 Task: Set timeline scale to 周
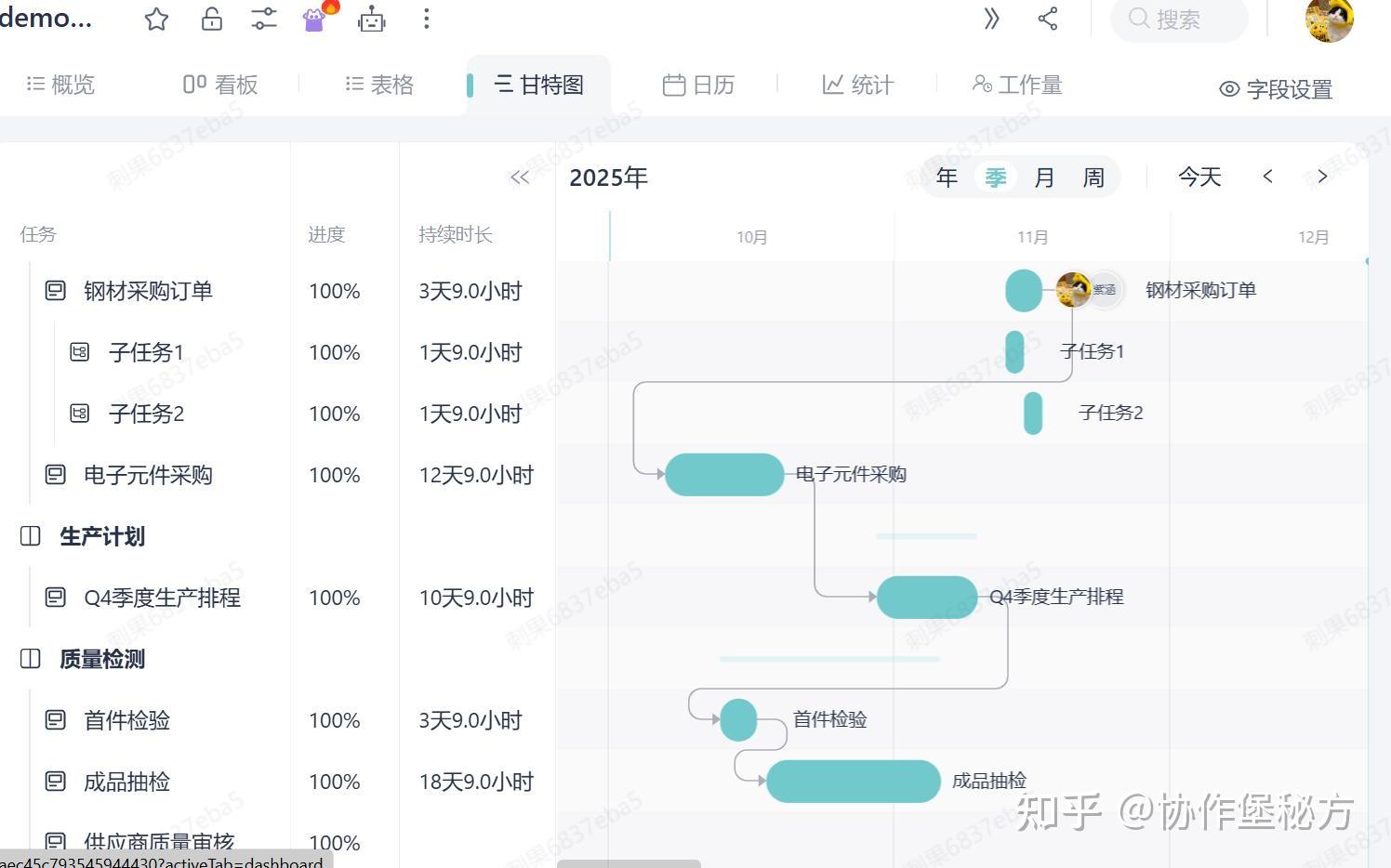(x=1093, y=178)
